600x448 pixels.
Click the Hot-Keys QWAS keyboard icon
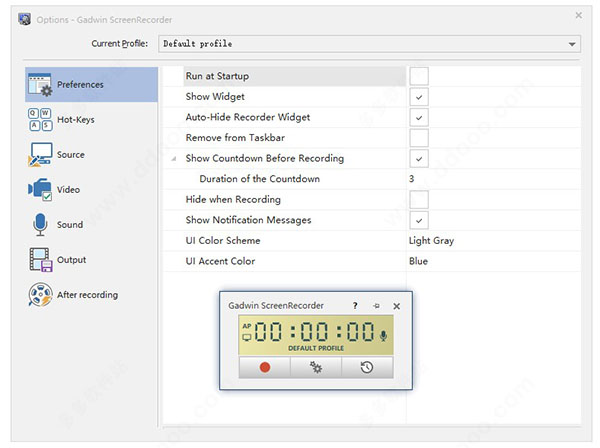point(40,120)
